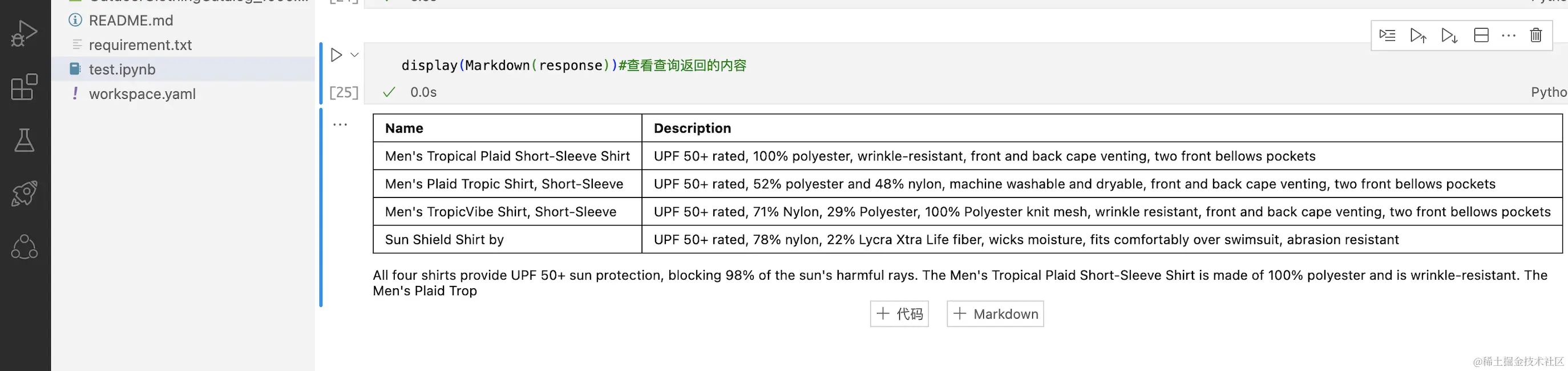Execute cells above the current cell
This screenshot has height=371, width=1568.
tap(1419, 35)
